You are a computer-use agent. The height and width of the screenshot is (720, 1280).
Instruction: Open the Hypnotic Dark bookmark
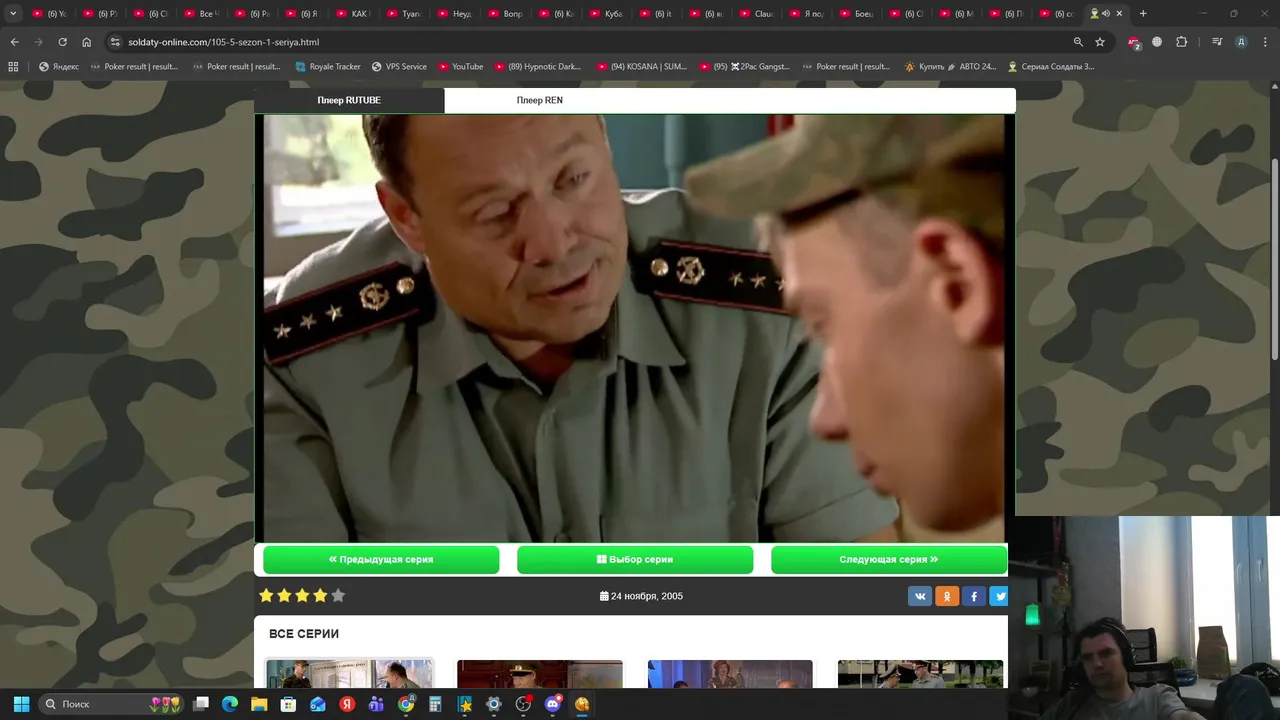tap(537, 67)
